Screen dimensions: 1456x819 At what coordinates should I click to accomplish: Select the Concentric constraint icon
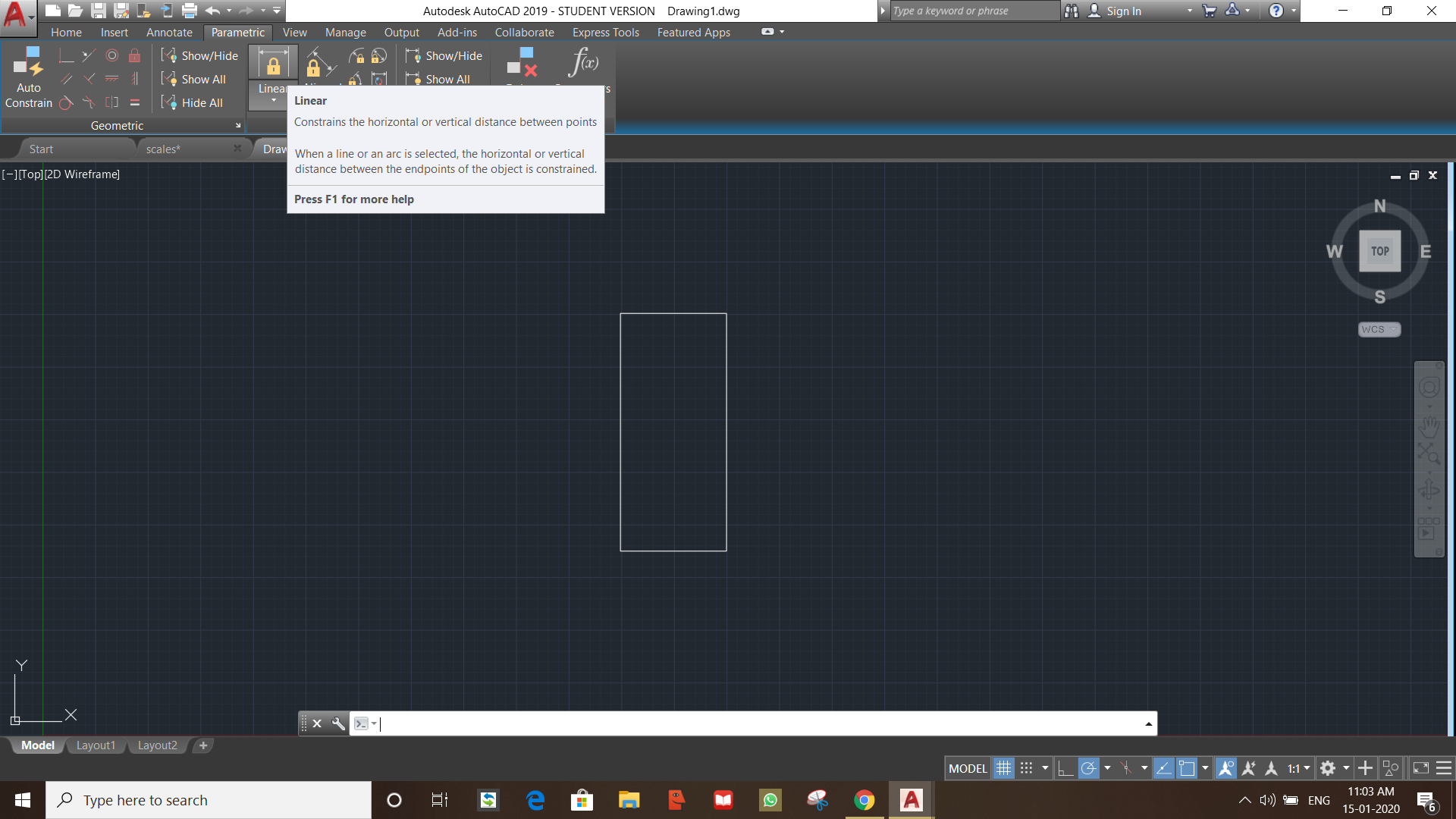point(112,55)
